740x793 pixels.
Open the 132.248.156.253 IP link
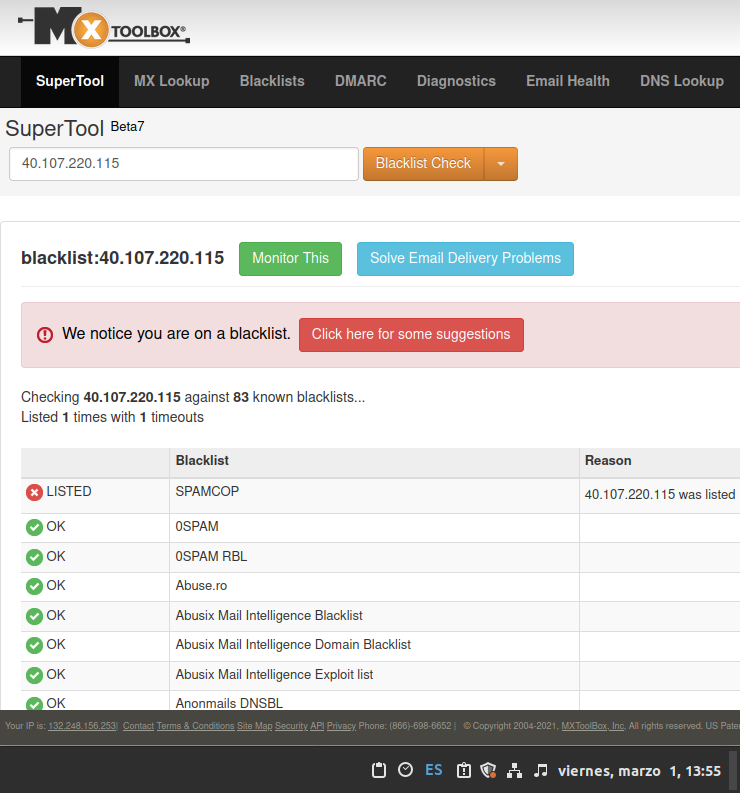(x=82, y=726)
